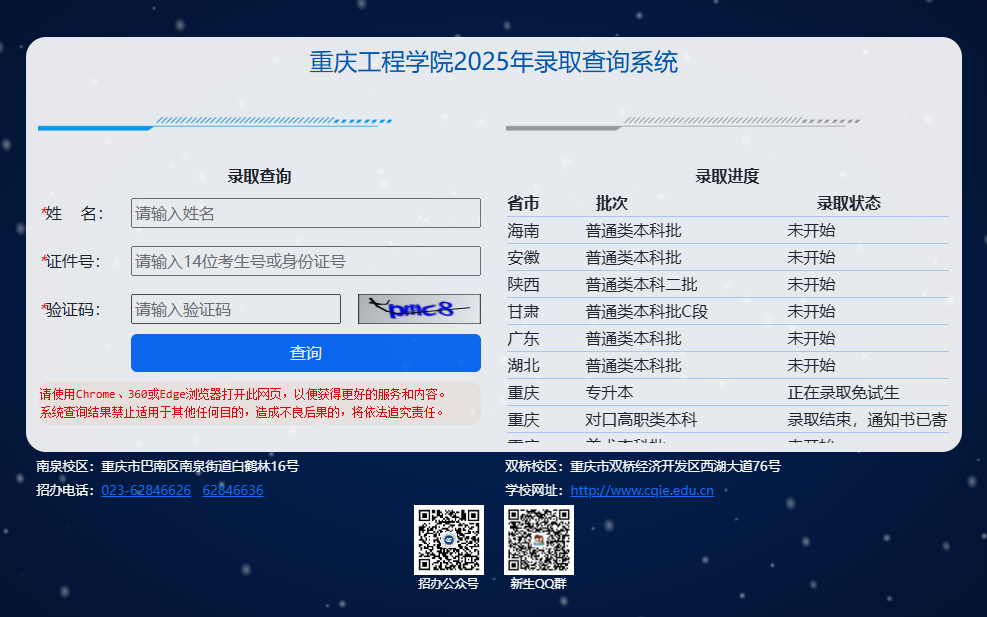Refresh the captcha image showing pmc8
The image size is (987, 617).
pyautogui.click(x=417, y=308)
